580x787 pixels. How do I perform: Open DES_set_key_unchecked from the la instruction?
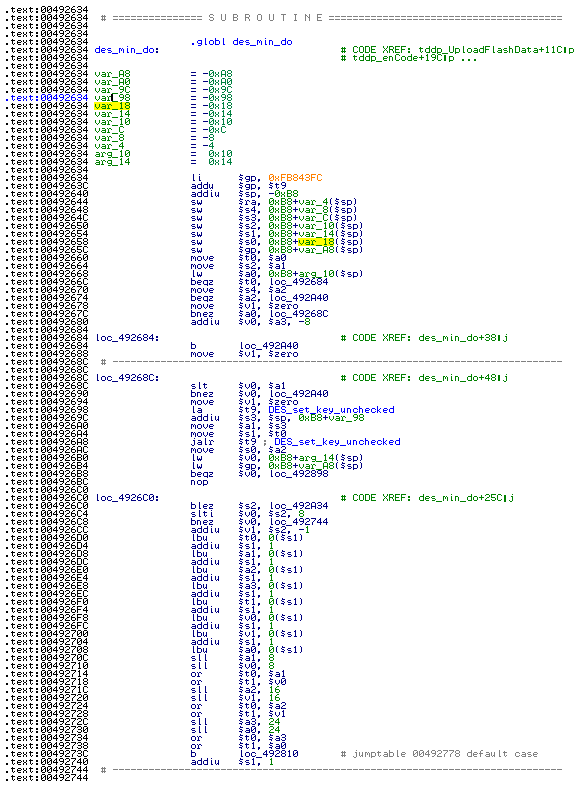(331, 410)
